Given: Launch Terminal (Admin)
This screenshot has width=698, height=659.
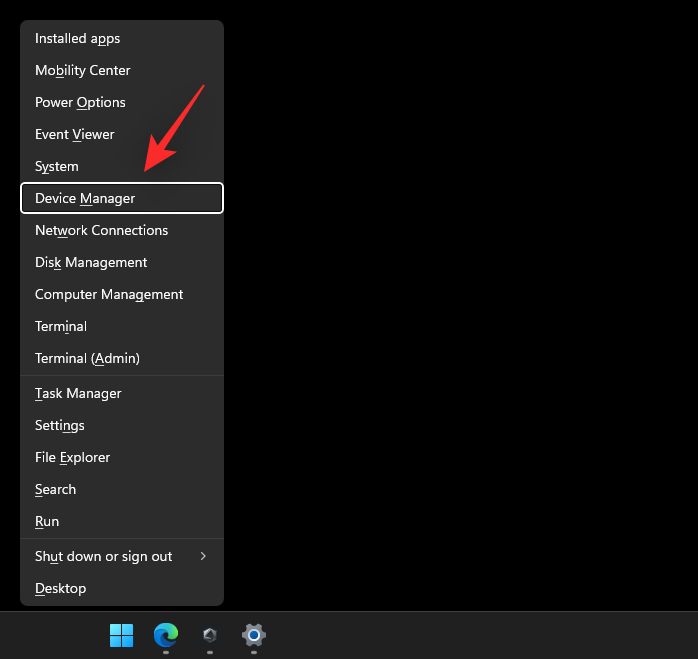Looking at the screenshot, I should tap(122, 358).
